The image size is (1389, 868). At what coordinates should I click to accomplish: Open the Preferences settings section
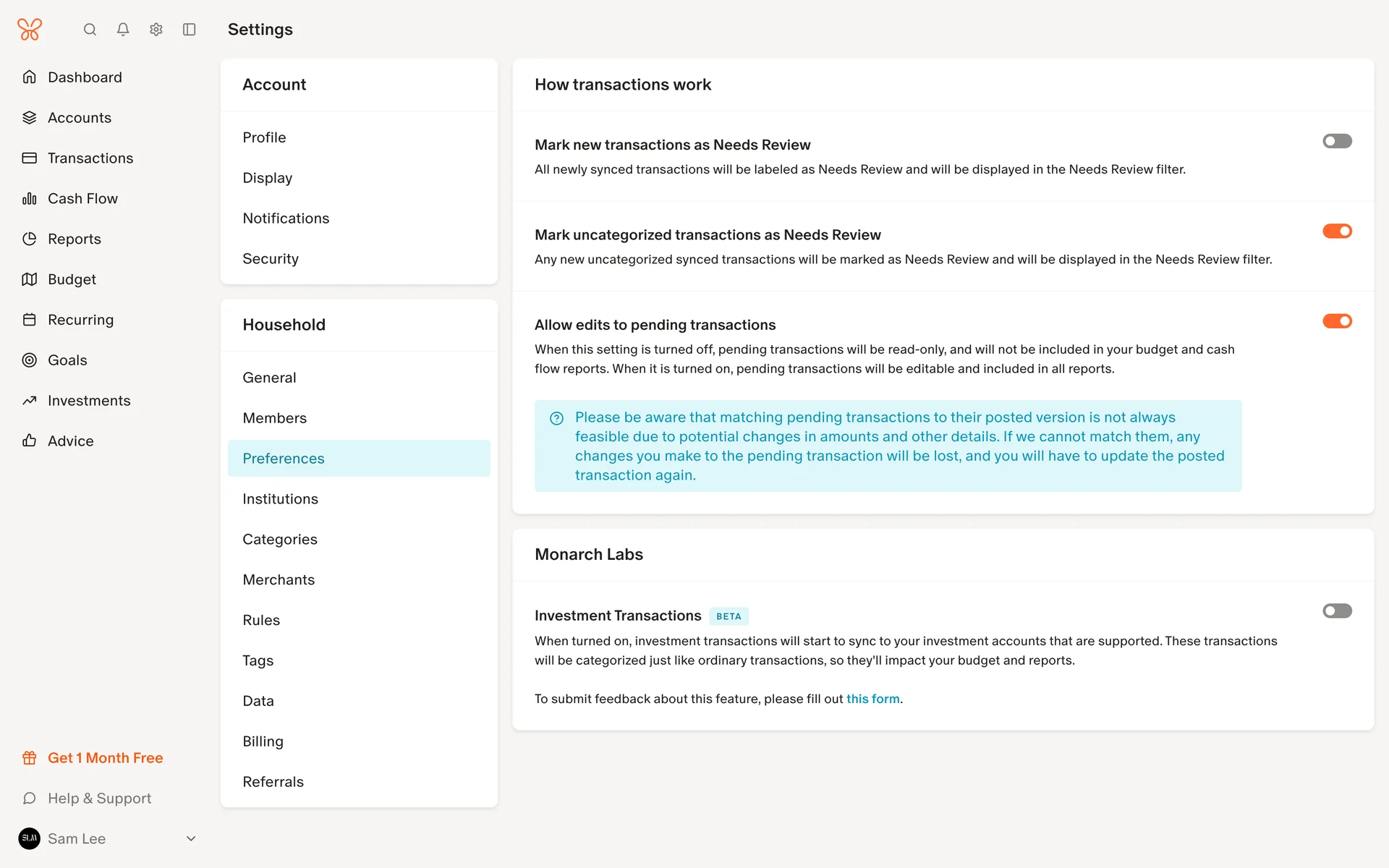point(284,459)
